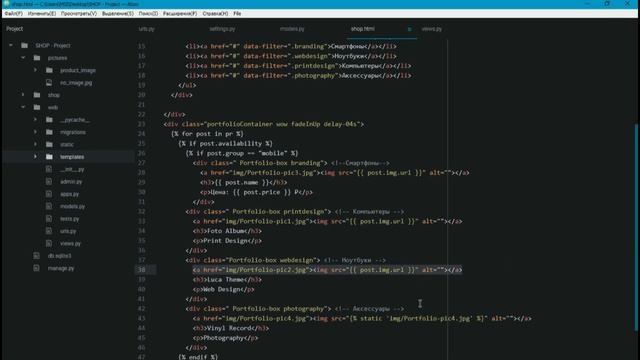Screen dimensions: 640x360
Task: Expand the static folder chevron
Action: coord(36,144)
